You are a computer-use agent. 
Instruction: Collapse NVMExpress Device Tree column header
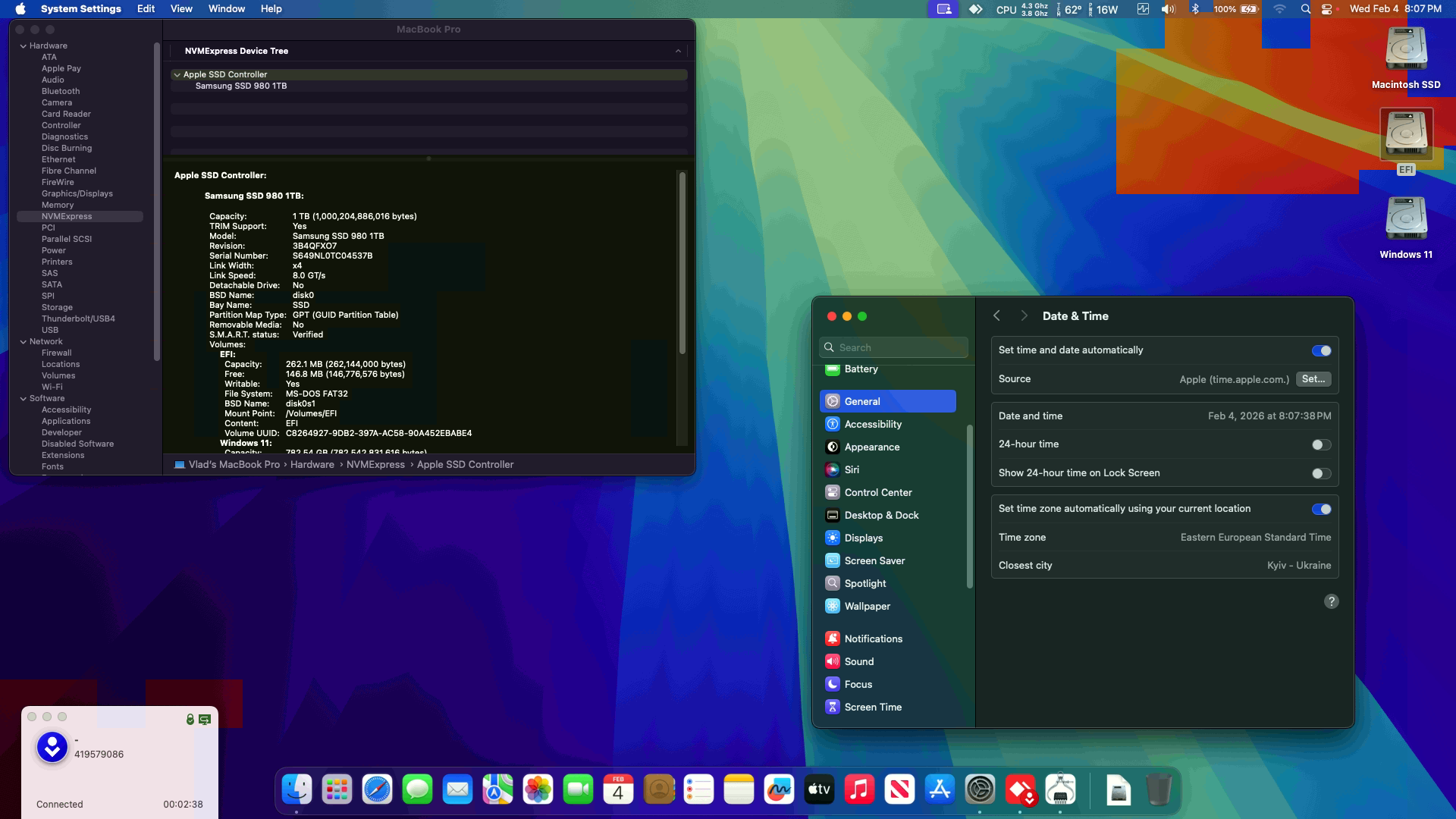(678, 51)
